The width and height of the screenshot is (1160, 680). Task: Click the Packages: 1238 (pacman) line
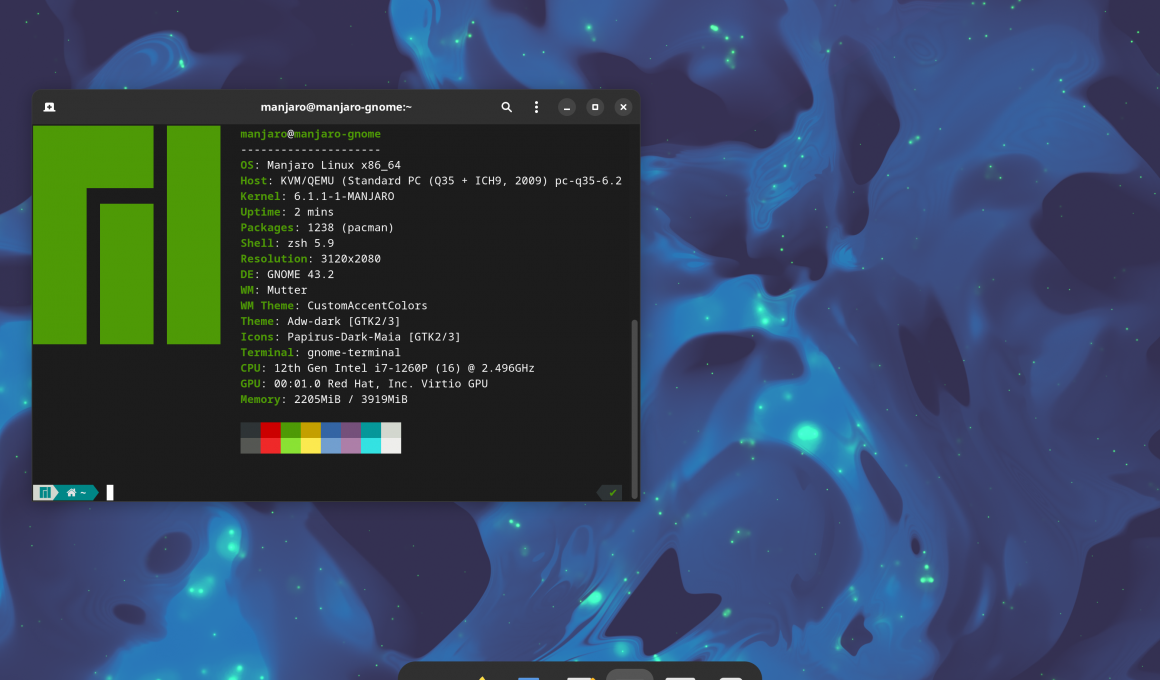click(317, 227)
